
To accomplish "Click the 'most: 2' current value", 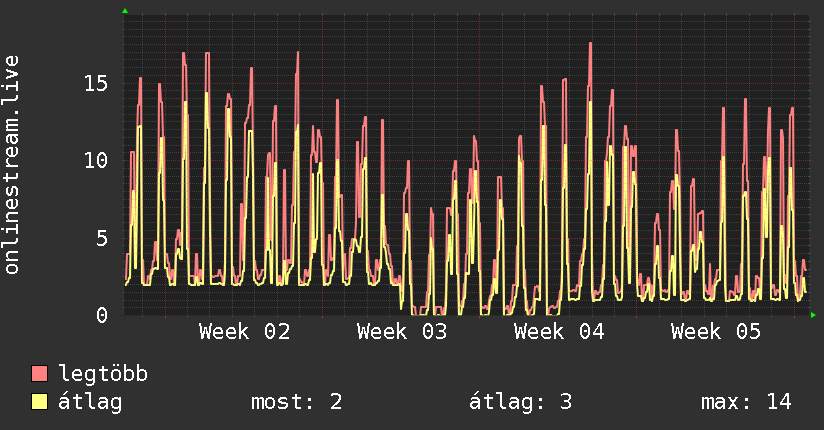I will (296, 402).
